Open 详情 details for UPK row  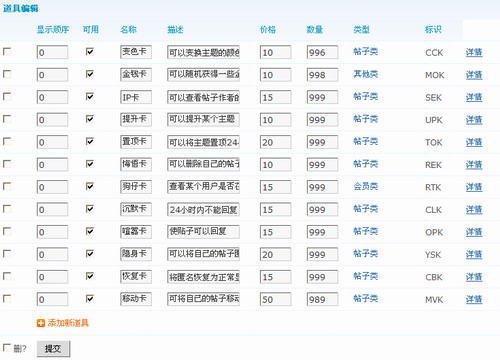474,120
